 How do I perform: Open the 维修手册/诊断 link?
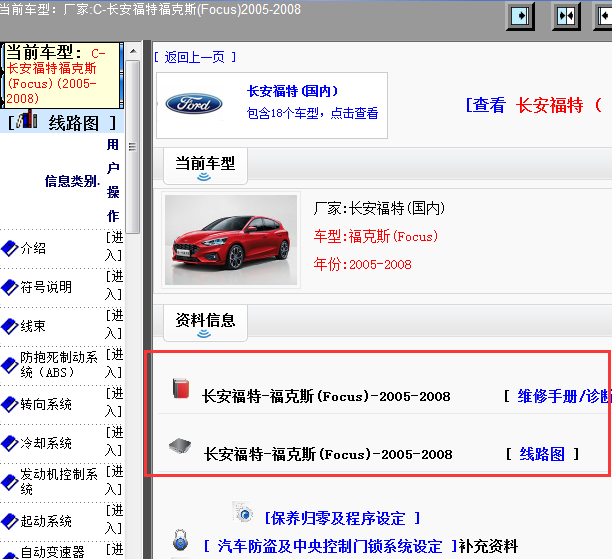point(564,396)
